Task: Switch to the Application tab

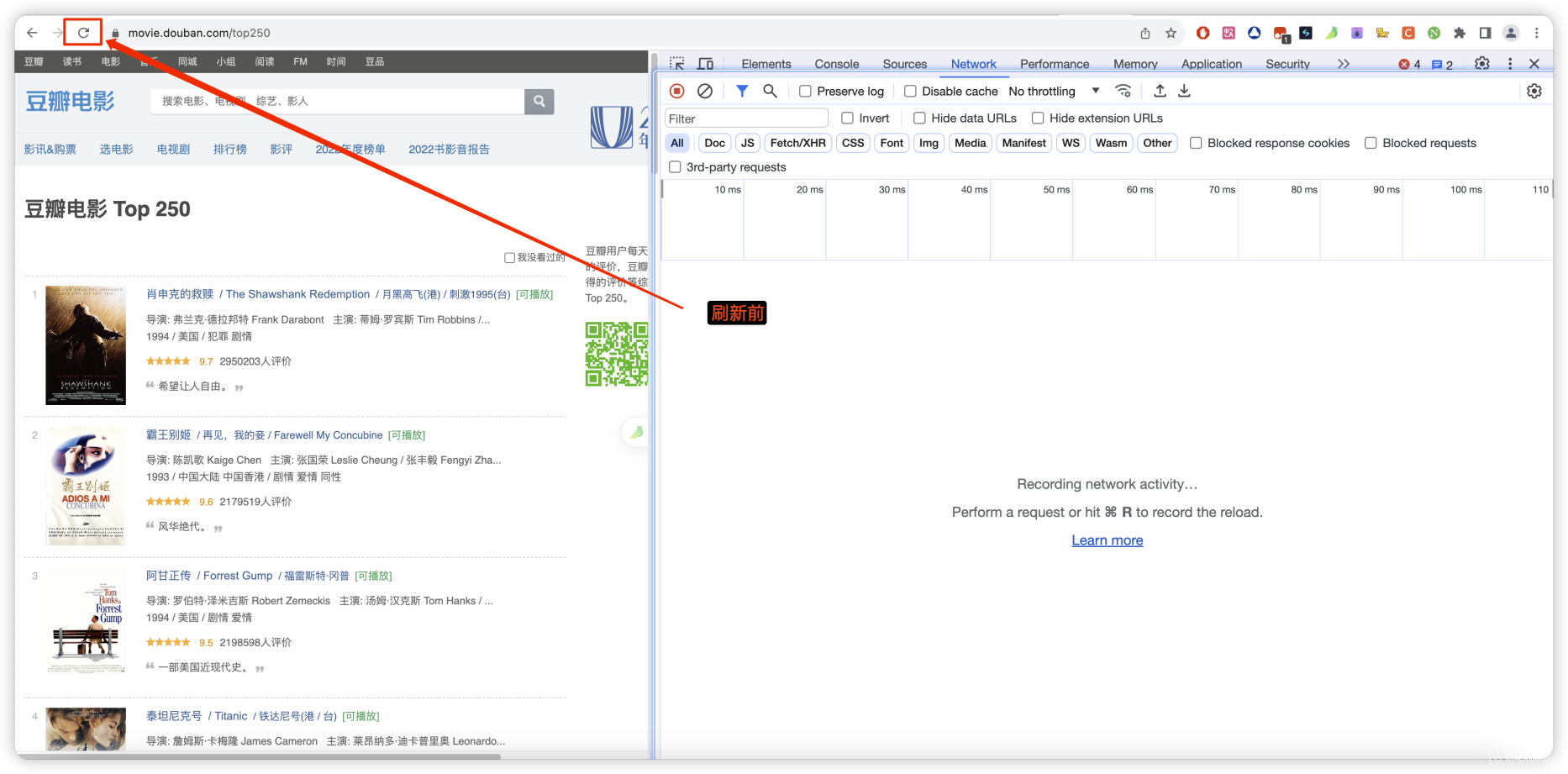Action: [1212, 64]
